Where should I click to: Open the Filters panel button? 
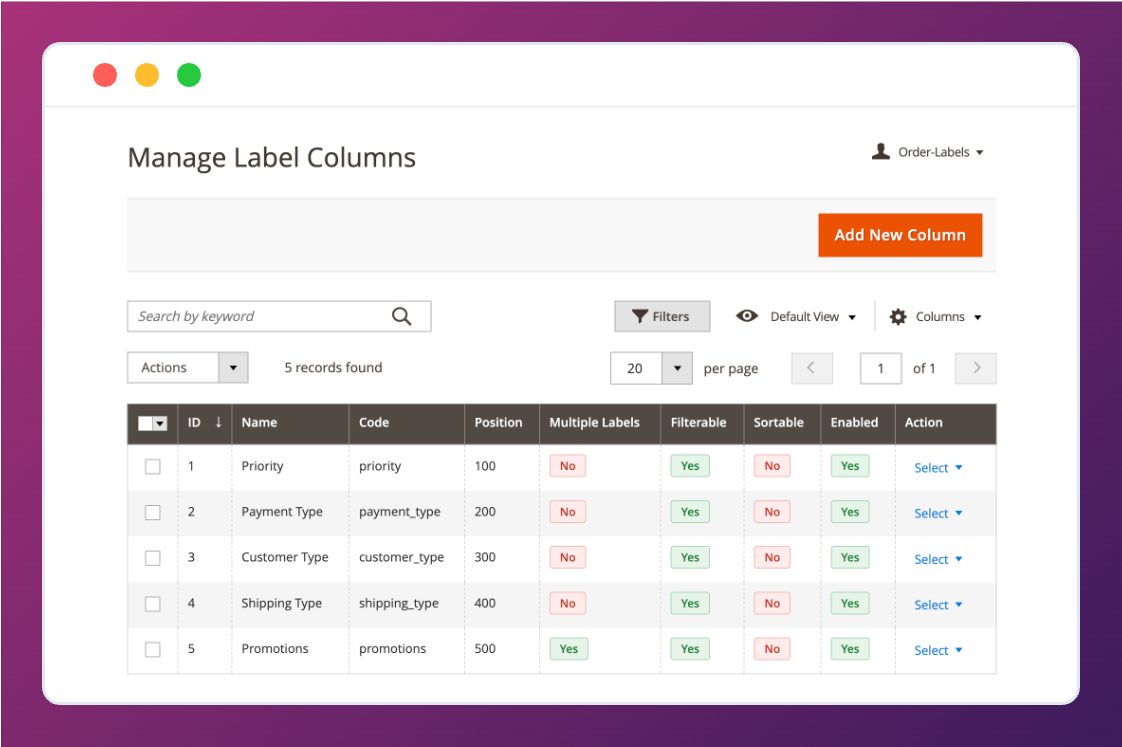662,316
